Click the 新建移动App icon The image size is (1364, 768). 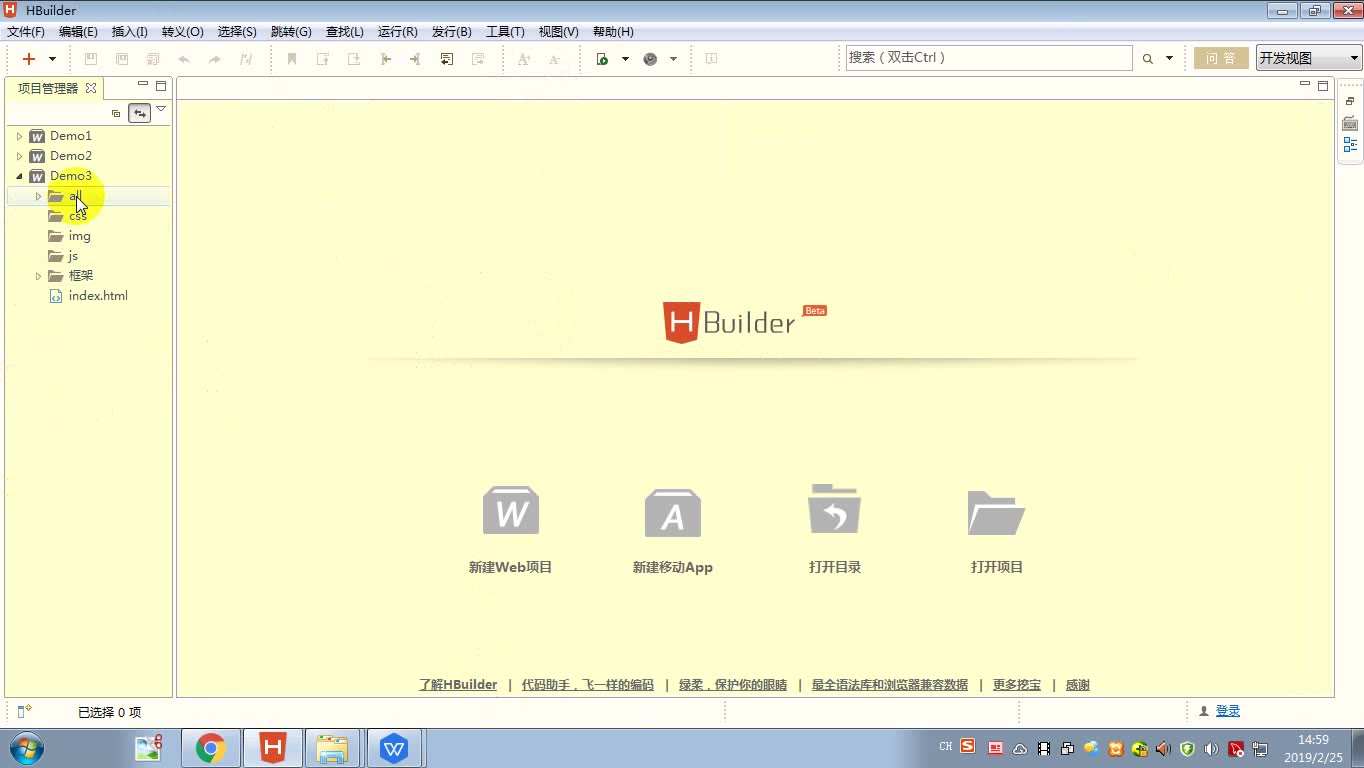pos(673,512)
